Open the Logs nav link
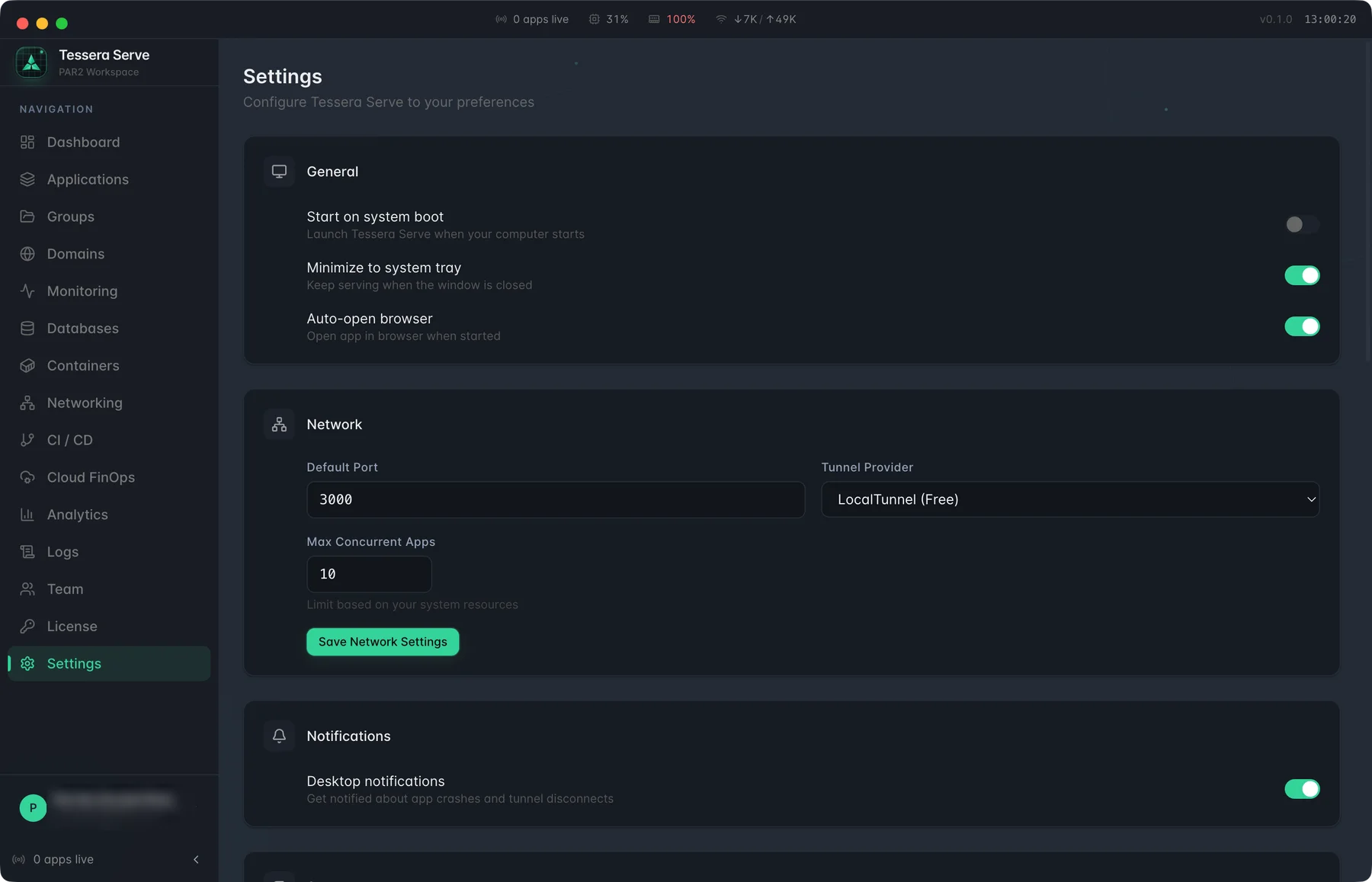The width and height of the screenshot is (1372, 882). (x=109, y=552)
